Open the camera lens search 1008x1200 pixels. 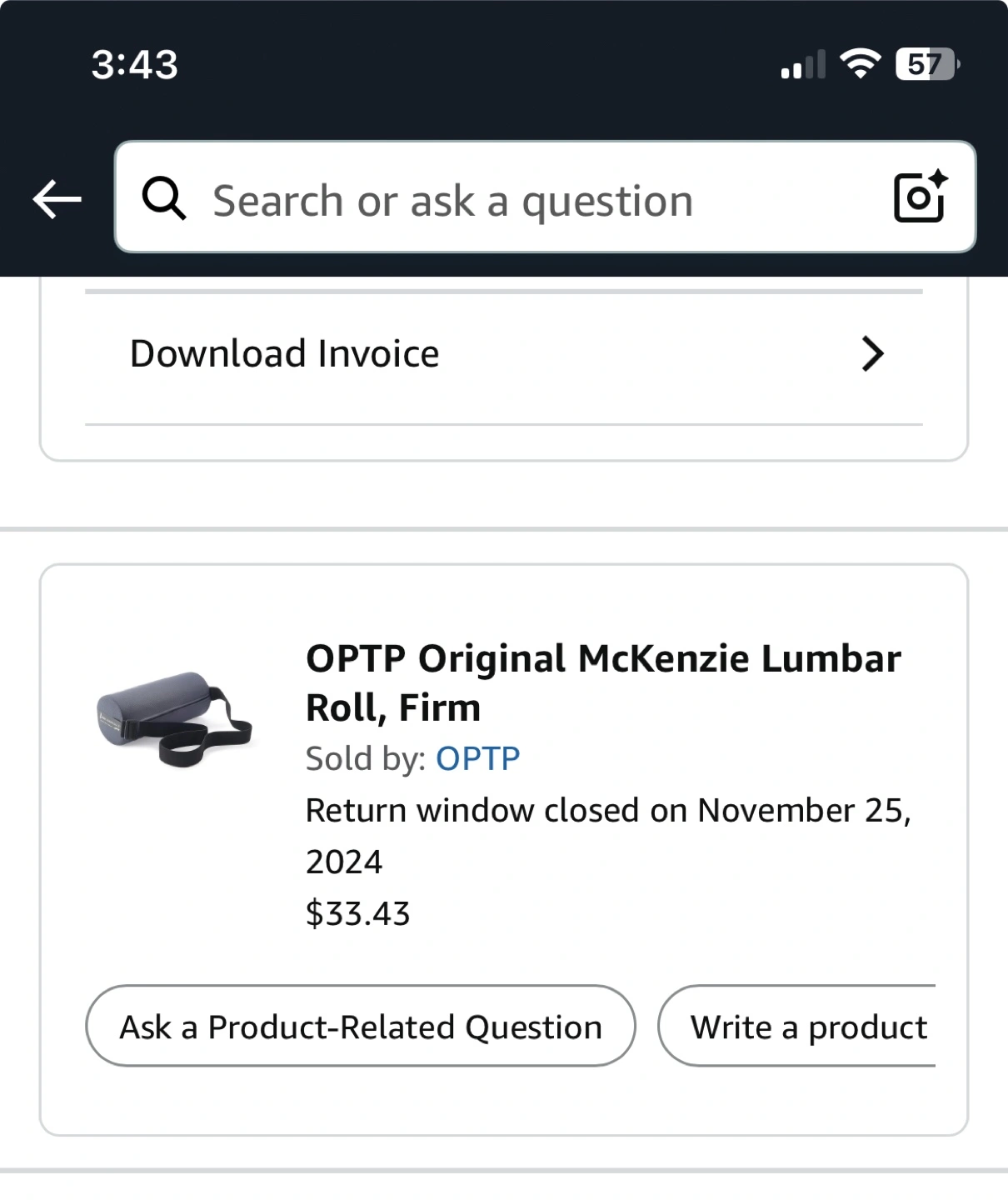(x=920, y=197)
